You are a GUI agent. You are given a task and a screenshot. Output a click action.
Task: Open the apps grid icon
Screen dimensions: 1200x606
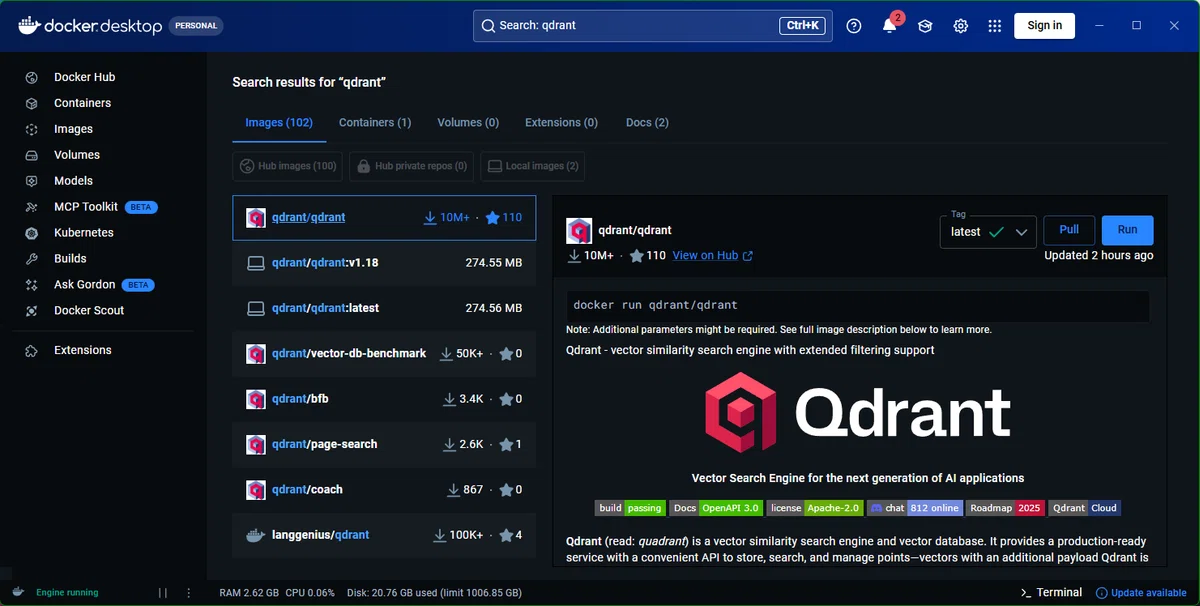(994, 26)
